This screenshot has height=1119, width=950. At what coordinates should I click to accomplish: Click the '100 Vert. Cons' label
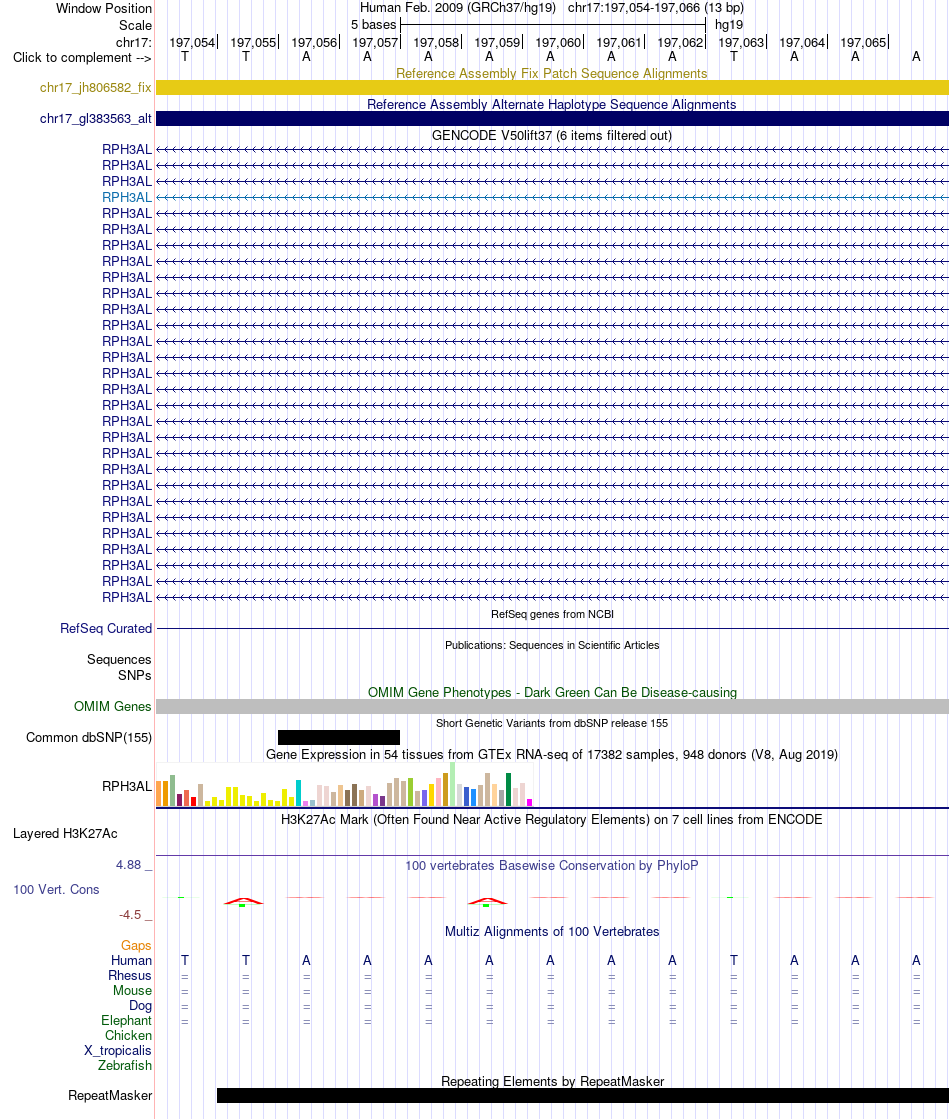coord(56,890)
